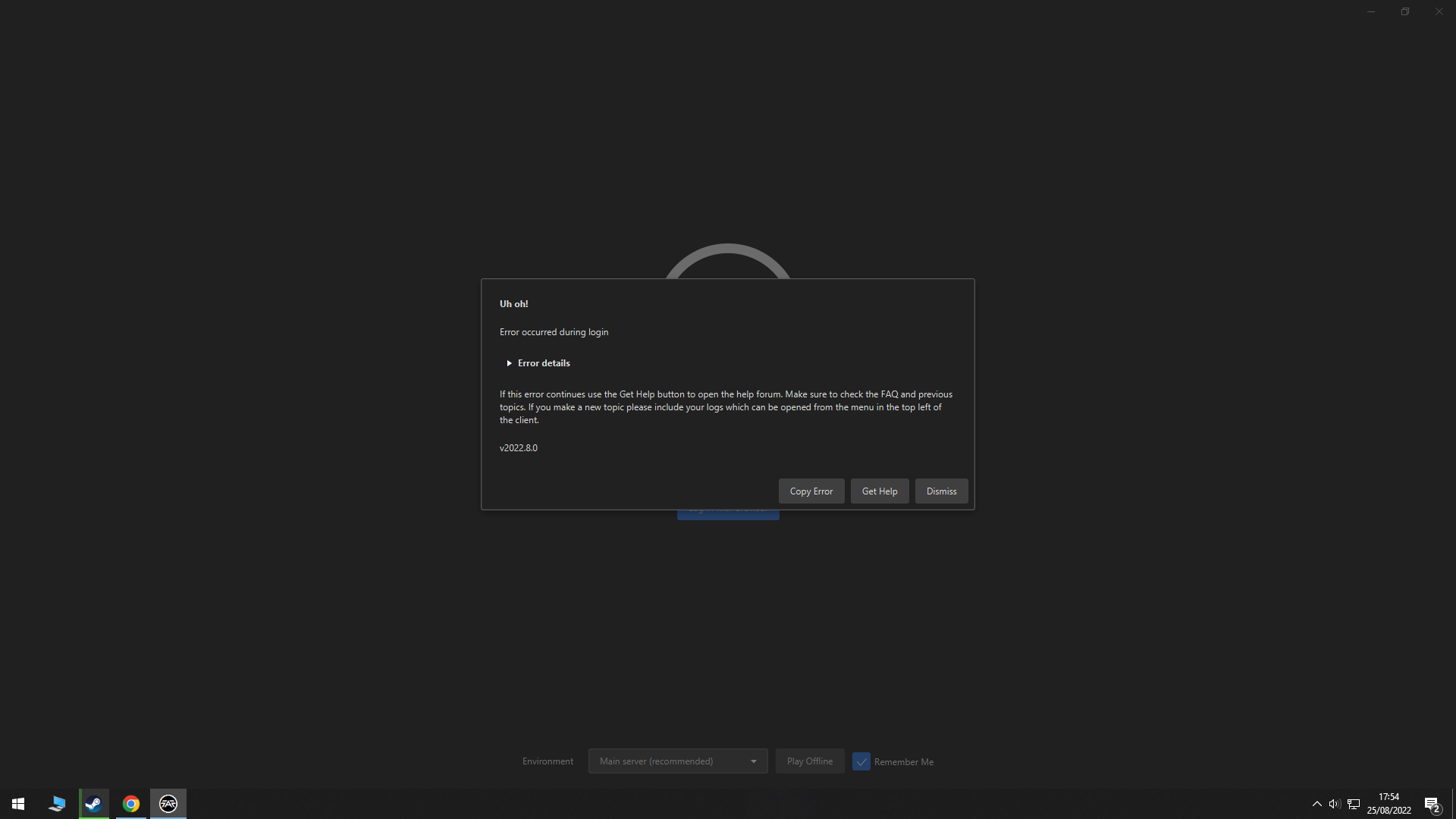The image size is (1456, 819).
Task: Expand the Error details disclosure triangle
Action: click(x=509, y=363)
